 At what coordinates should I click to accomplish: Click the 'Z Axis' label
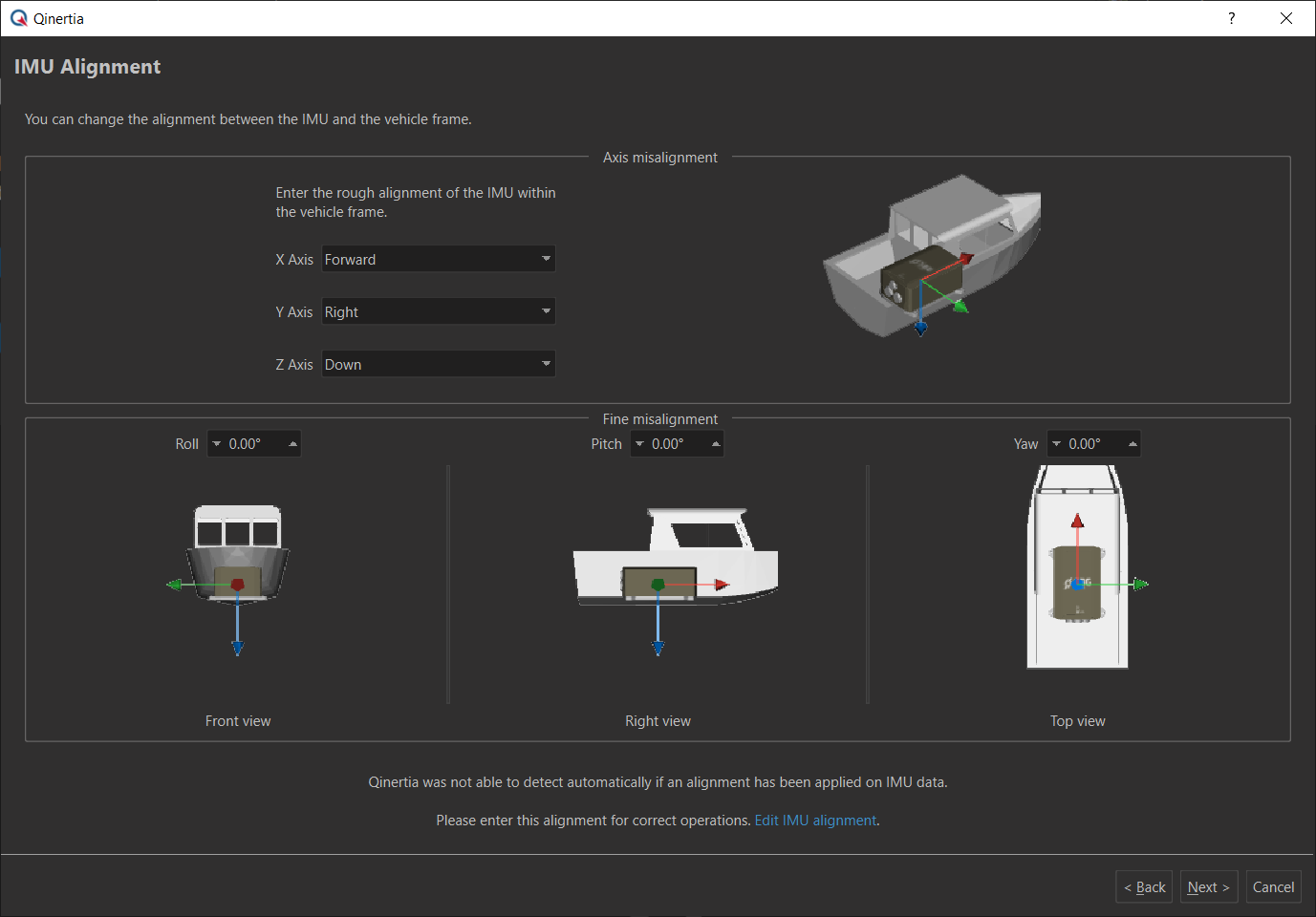coord(294,365)
